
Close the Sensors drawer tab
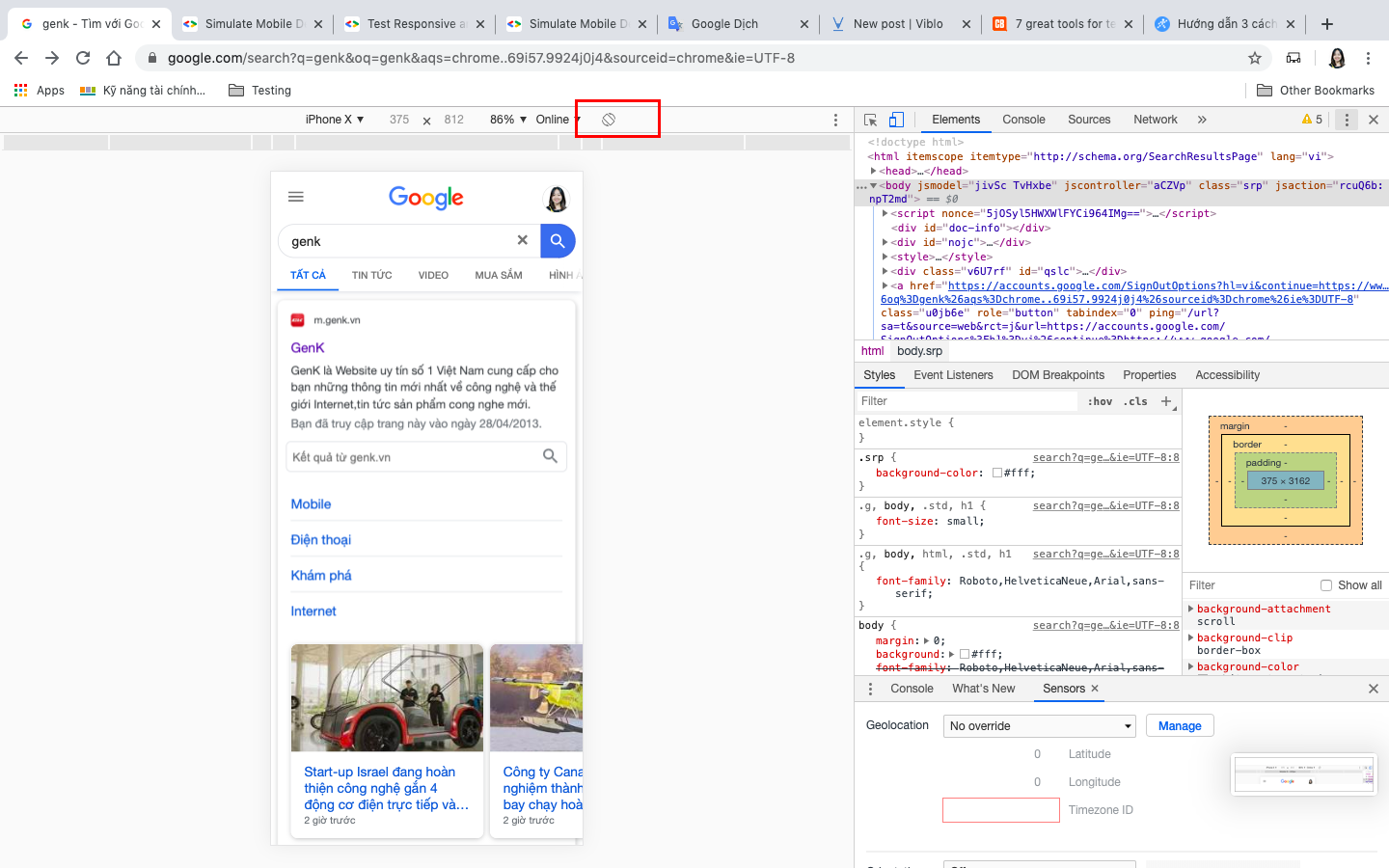1095,689
